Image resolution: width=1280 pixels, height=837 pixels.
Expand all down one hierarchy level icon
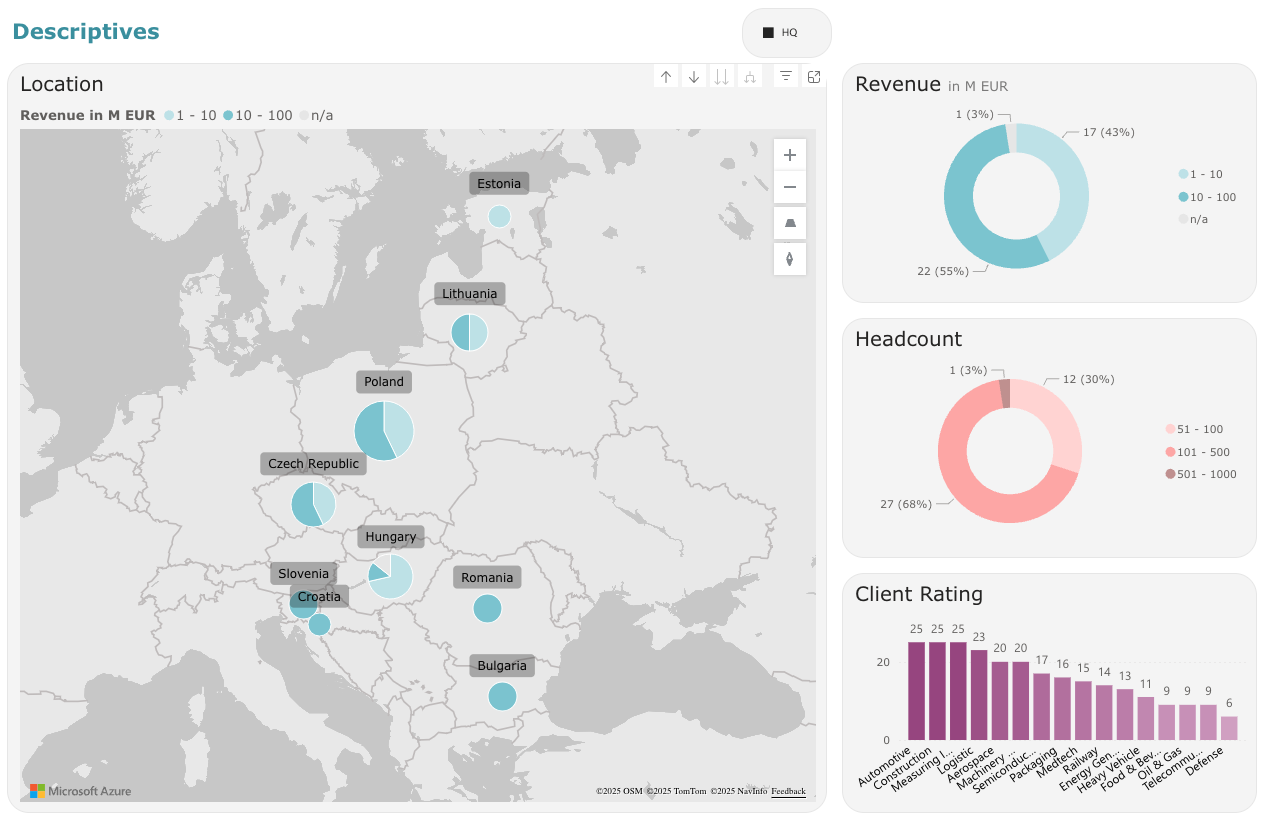(x=750, y=77)
